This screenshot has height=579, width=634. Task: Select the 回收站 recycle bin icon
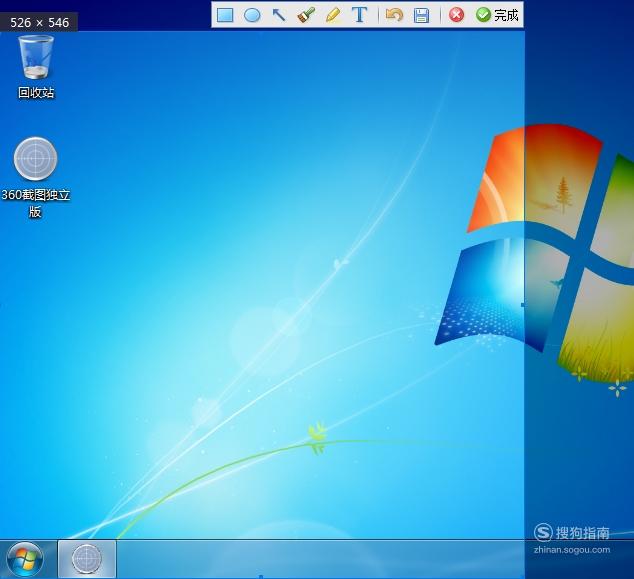pos(36,67)
